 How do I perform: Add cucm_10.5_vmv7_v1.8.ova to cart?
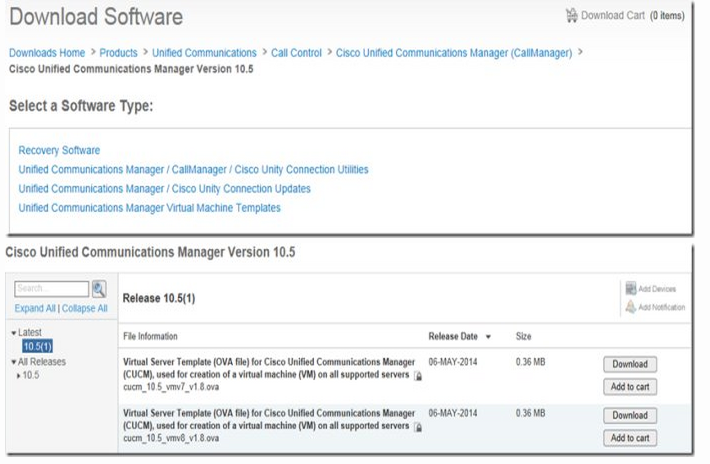[630, 387]
